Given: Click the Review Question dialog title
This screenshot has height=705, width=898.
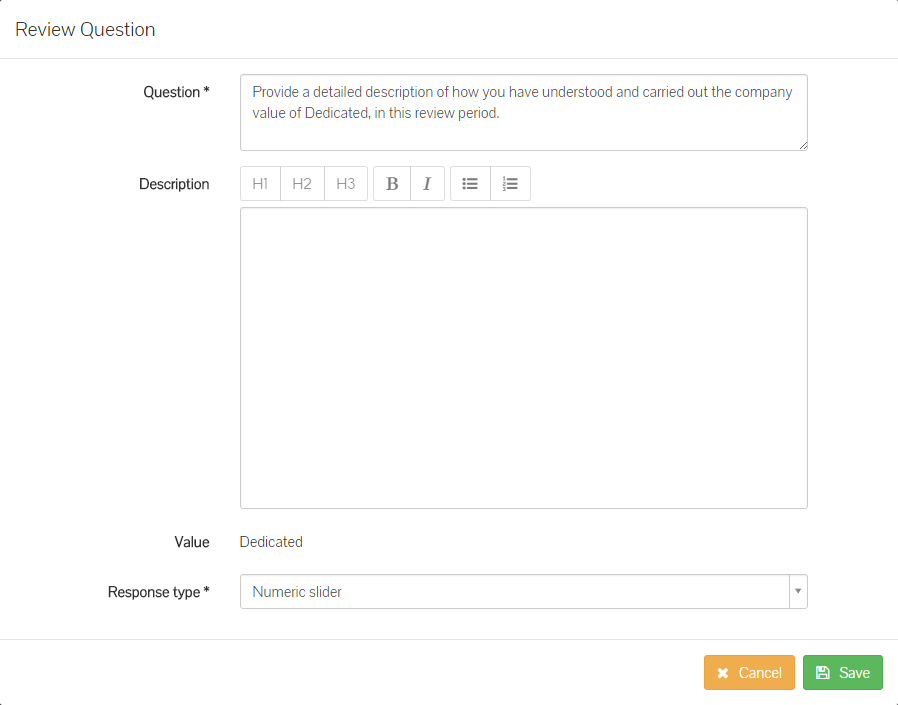Looking at the screenshot, I should tap(85, 29).
